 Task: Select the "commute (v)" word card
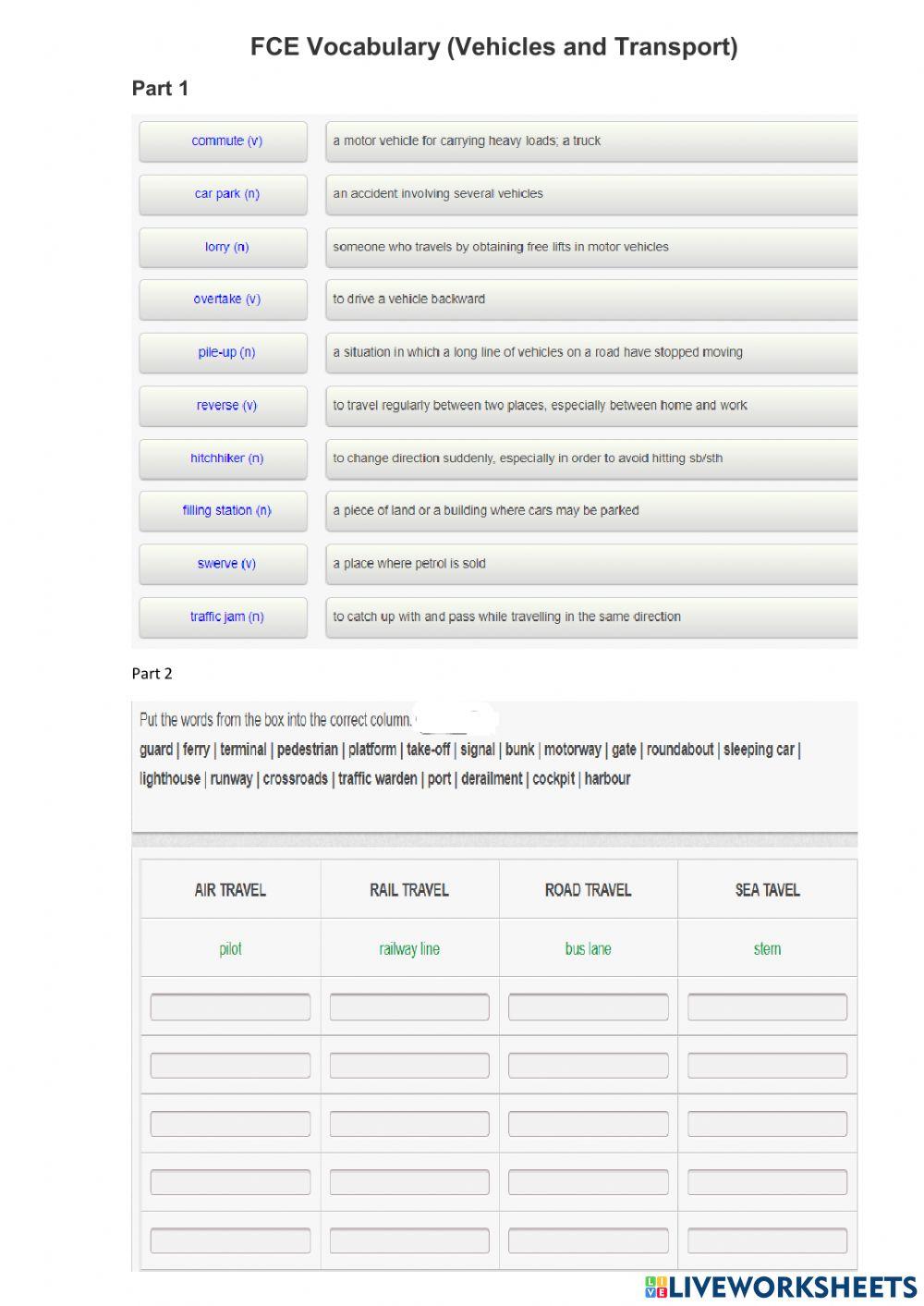coord(223,141)
